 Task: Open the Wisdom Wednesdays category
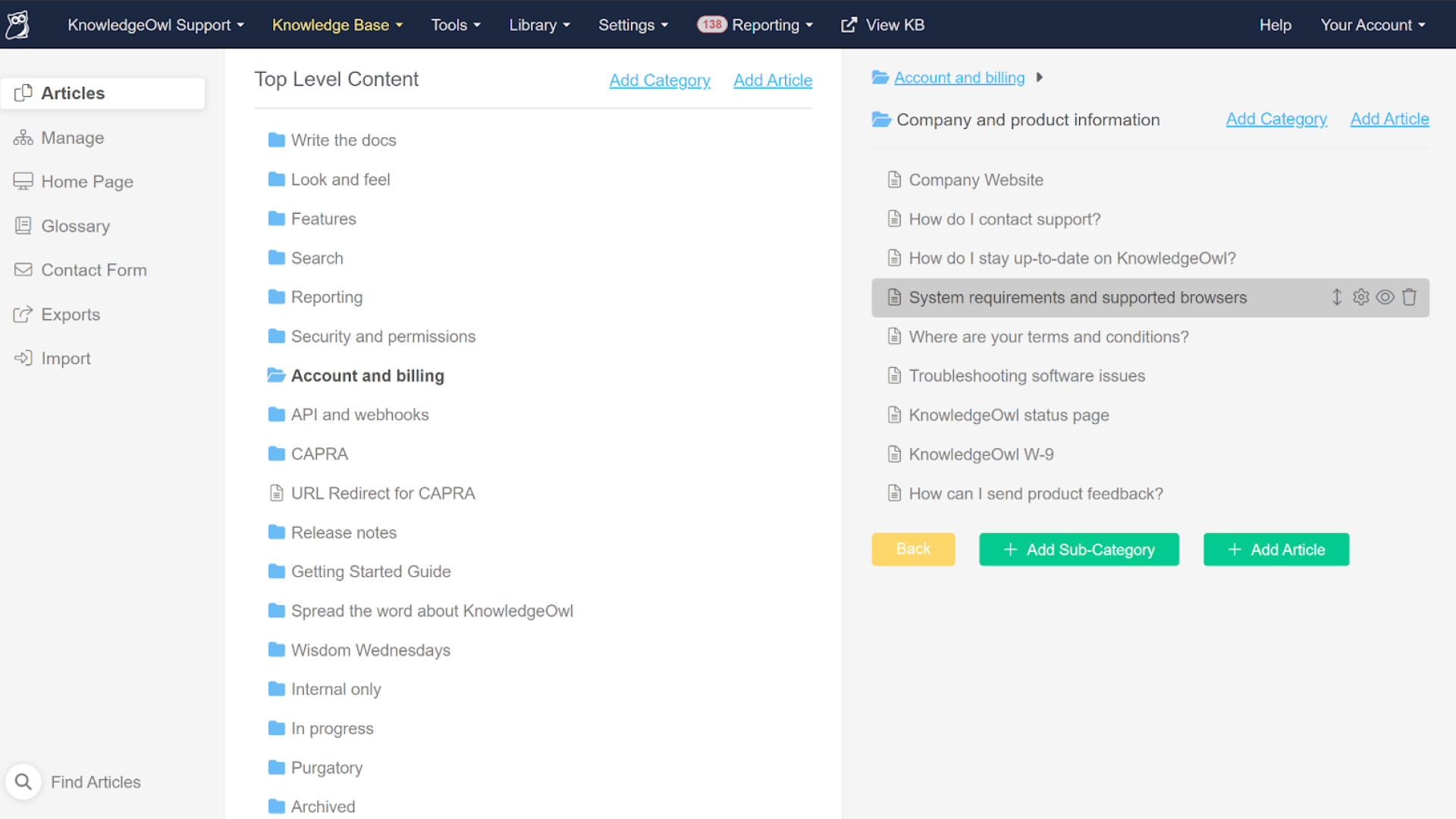click(370, 651)
